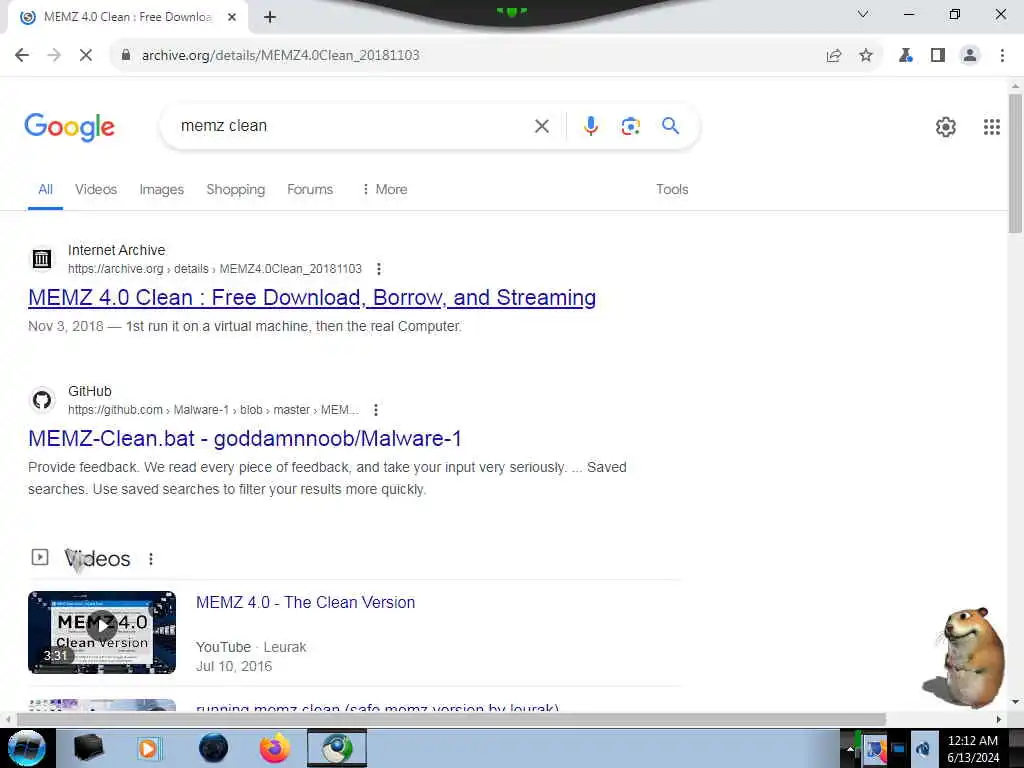Viewport: 1024px width, 768px height.
Task: Open Videos section options menu
Action: click(x=151, y=559)
